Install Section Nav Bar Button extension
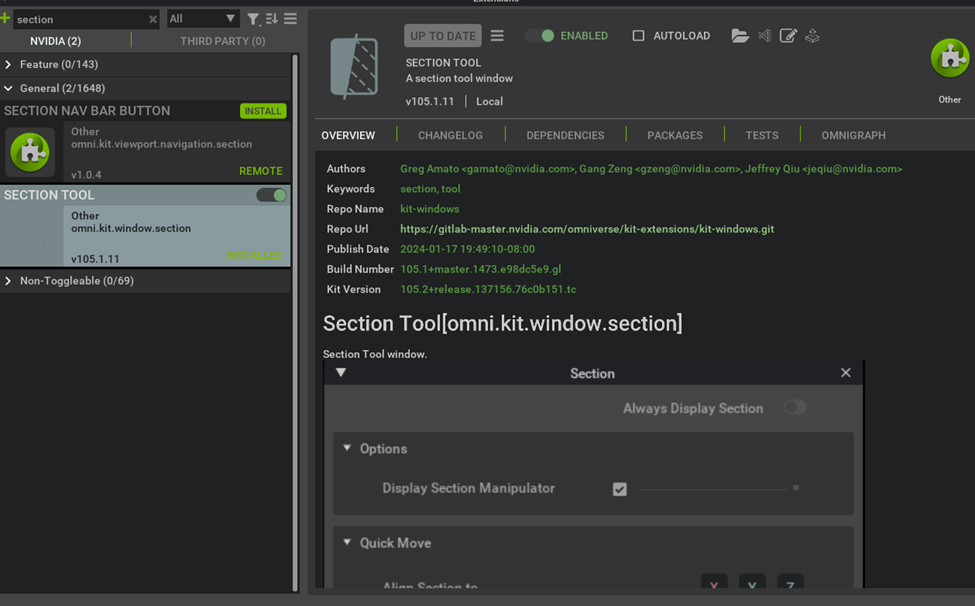 263,111
